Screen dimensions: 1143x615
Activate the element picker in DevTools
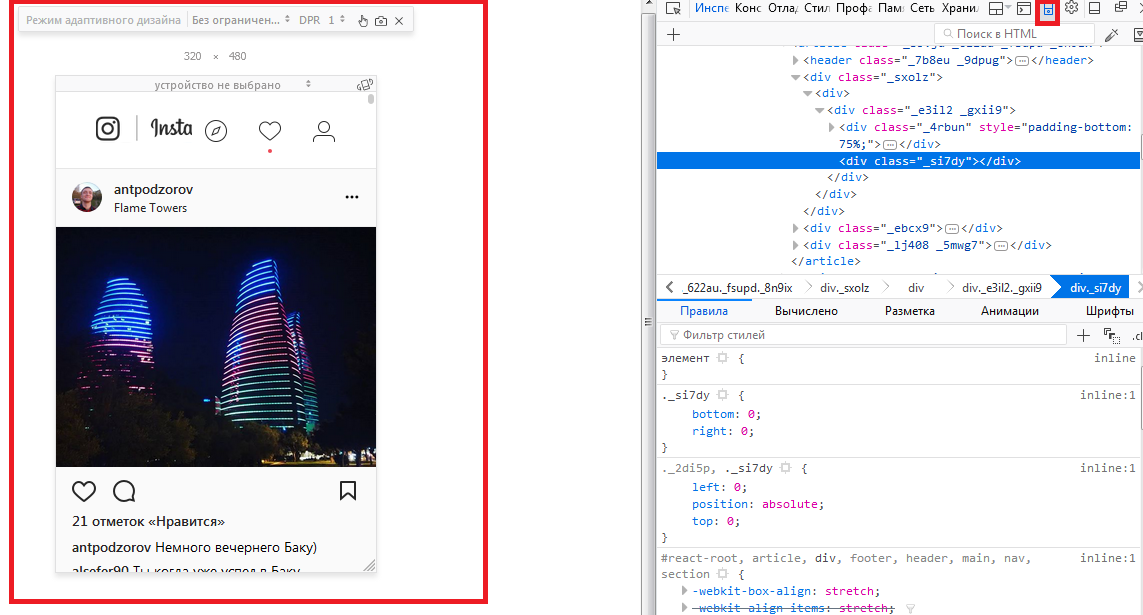(x=674, y=9)
